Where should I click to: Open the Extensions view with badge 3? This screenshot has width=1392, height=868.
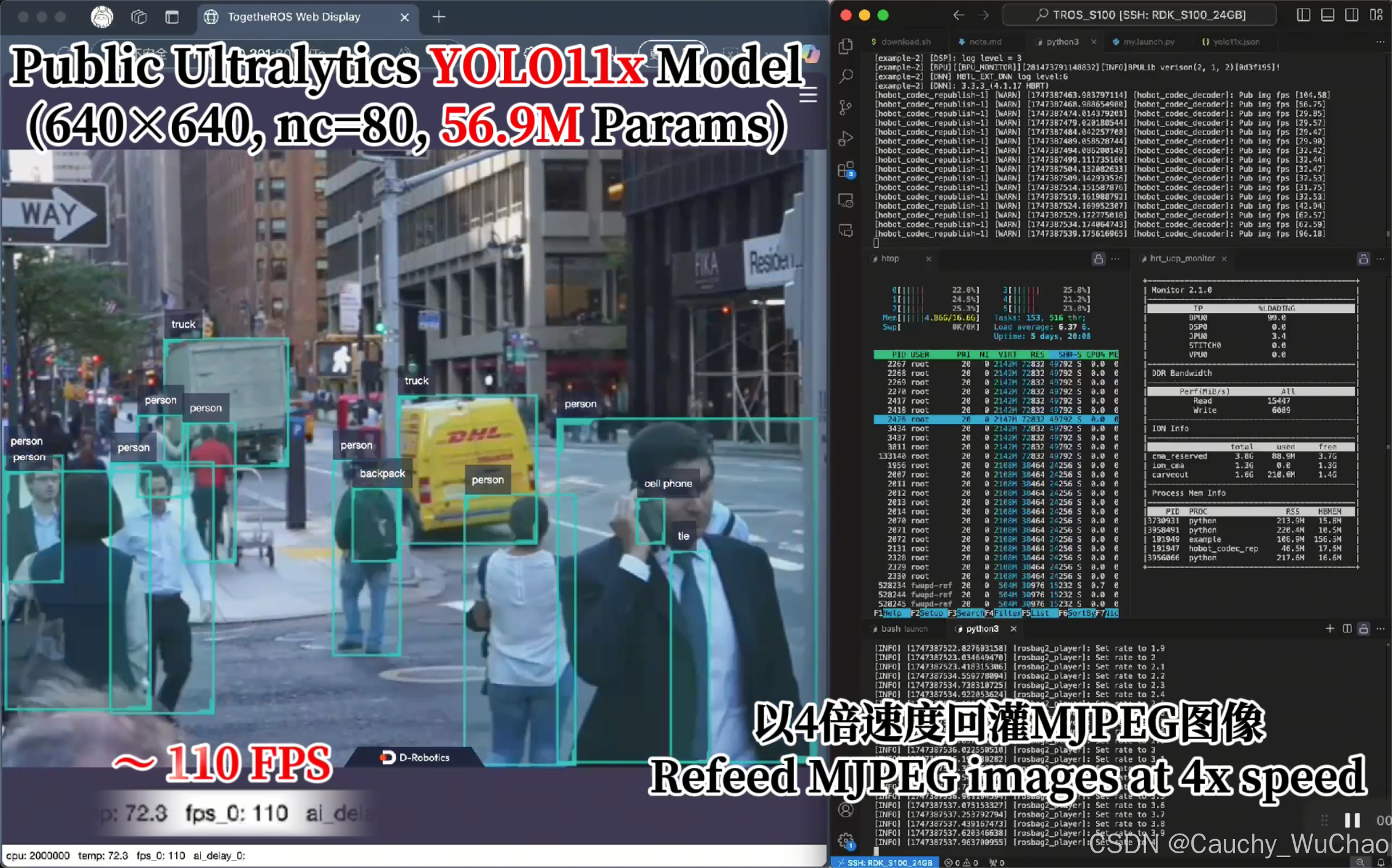846,169
